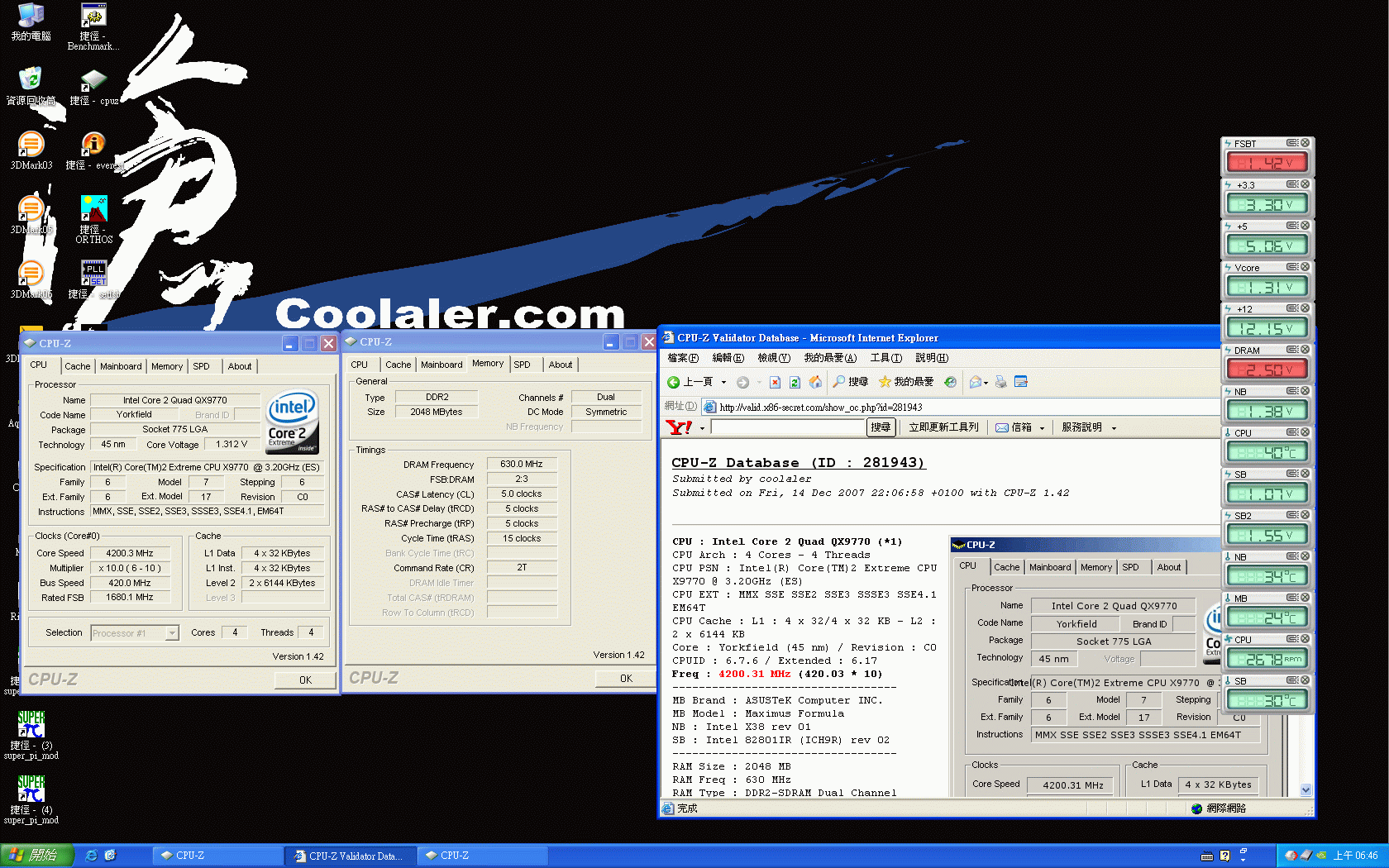The image size is (1389, 868).
Task: Click the IE address bar URL field
Action: [x=959, y=407]
